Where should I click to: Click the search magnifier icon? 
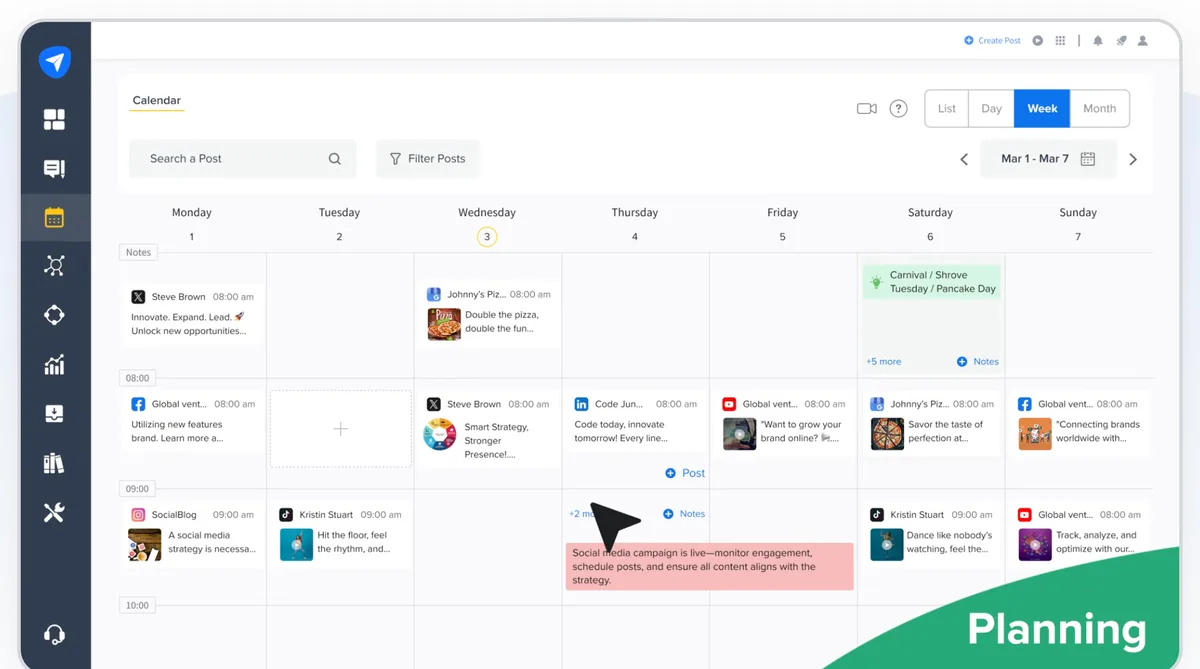point(335,159)
